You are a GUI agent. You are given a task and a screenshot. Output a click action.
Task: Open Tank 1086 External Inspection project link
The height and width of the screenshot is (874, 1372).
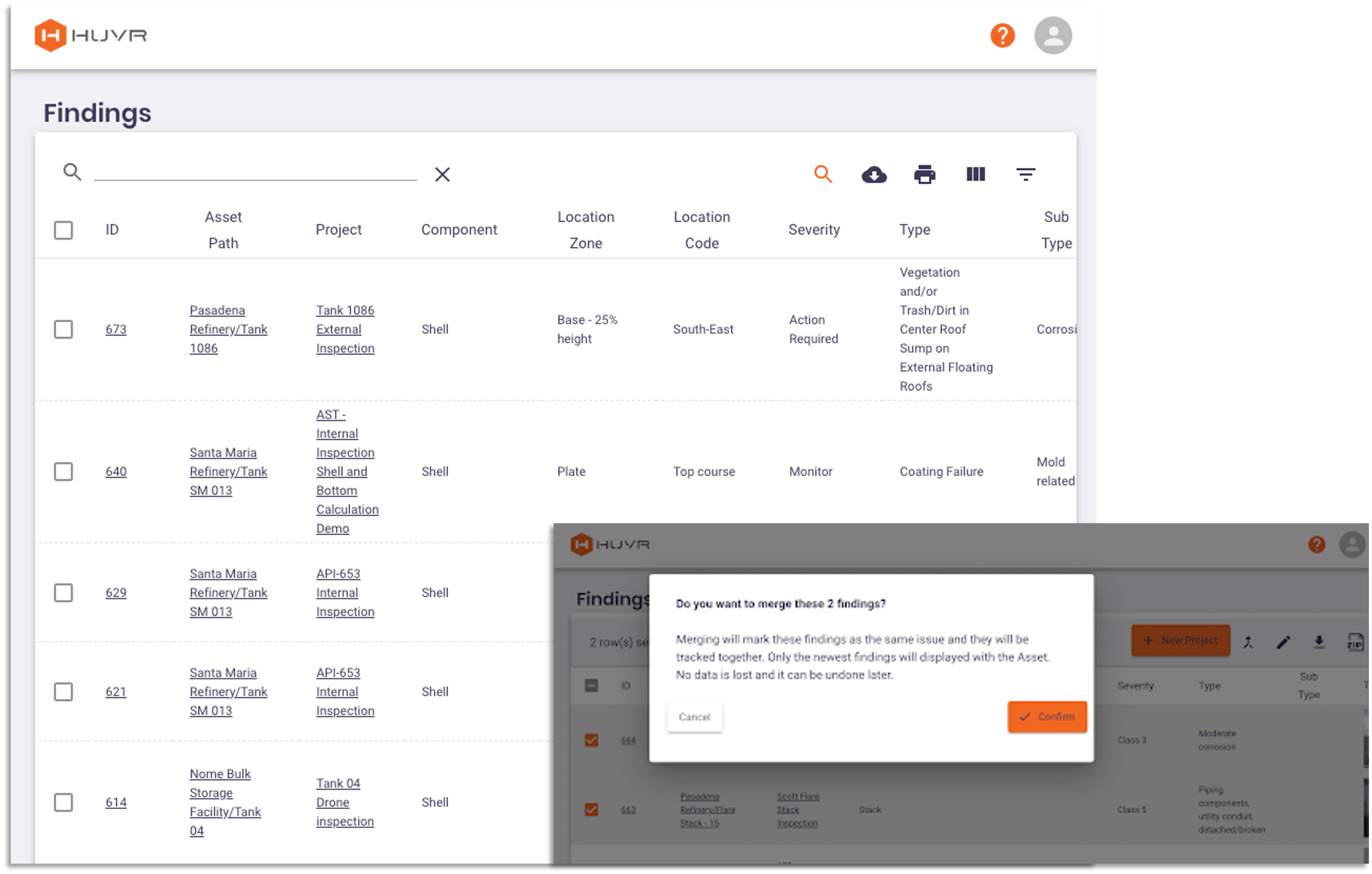click(345, 329)
